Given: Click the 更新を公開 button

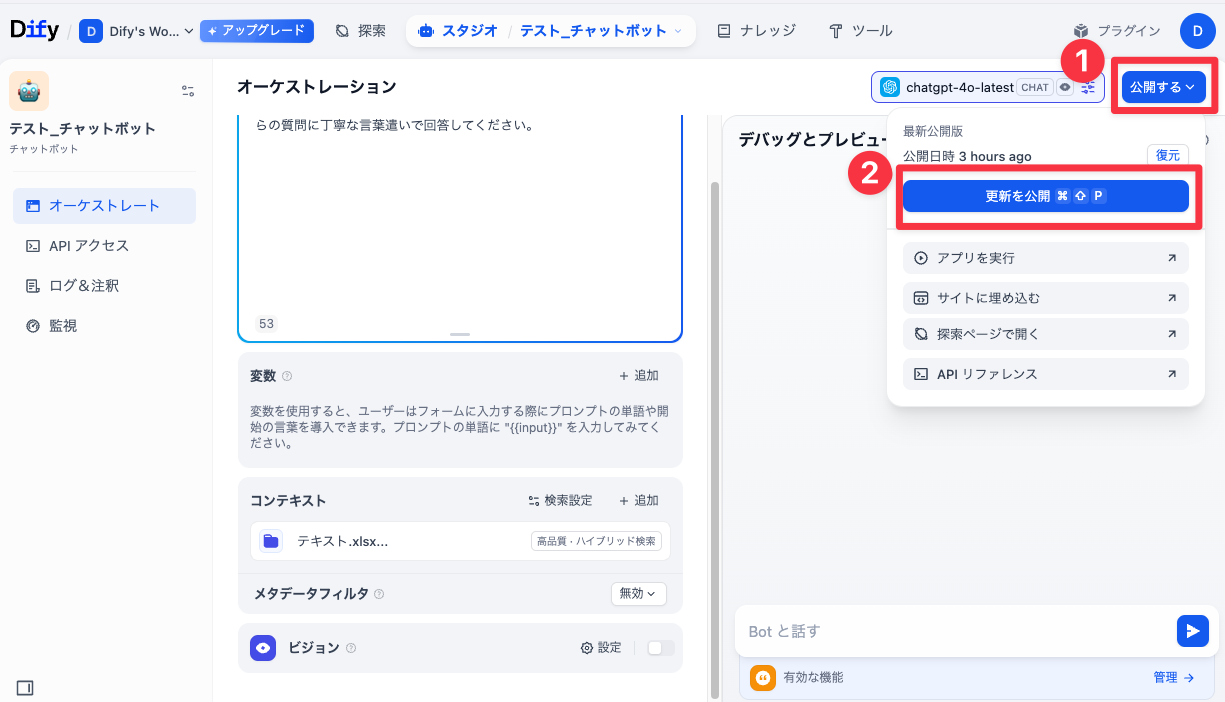Looking at the screenshot, I should 1045,197.
